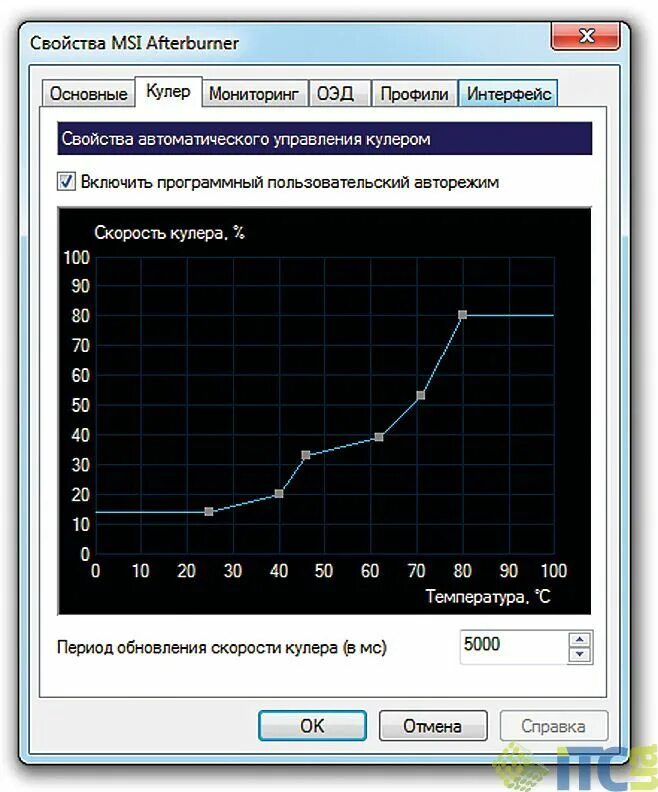This screenshot has height=792, width=658.
Task: Click the Температура, °C axis label
Action: point(488,597)
